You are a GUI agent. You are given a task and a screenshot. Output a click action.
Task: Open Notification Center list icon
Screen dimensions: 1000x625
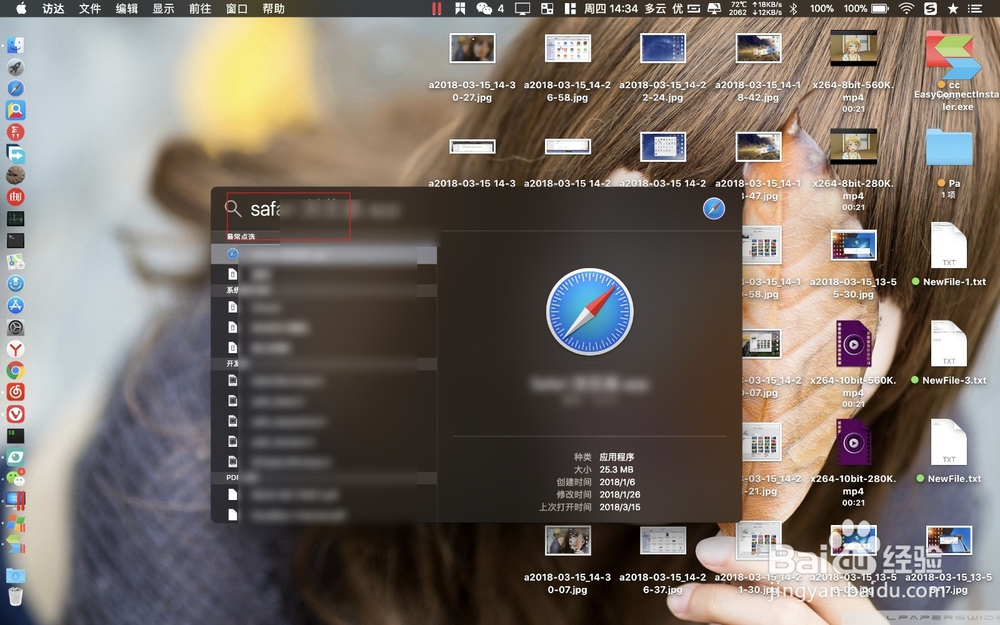click(x=975, y=8)
